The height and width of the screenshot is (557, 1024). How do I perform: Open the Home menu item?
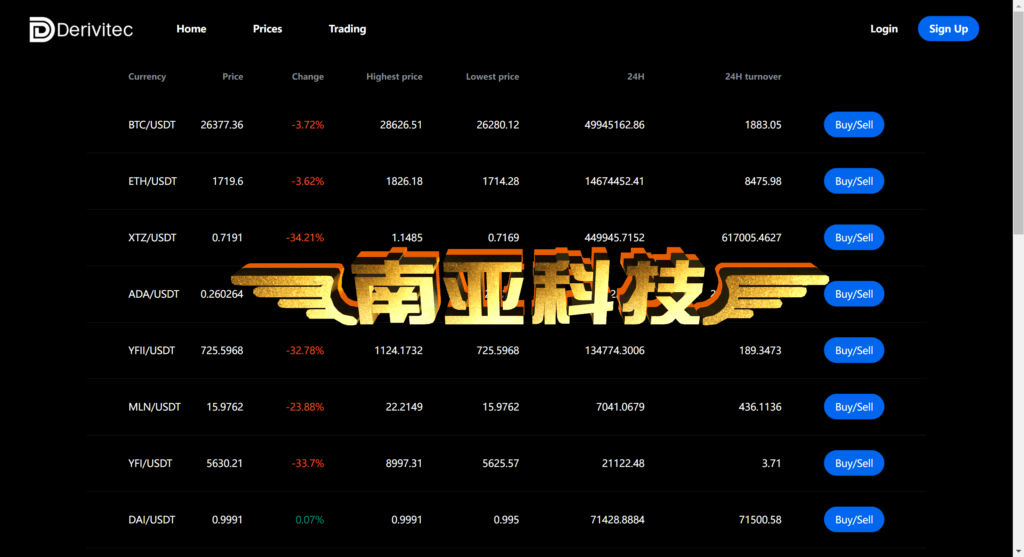pos(191,29)
